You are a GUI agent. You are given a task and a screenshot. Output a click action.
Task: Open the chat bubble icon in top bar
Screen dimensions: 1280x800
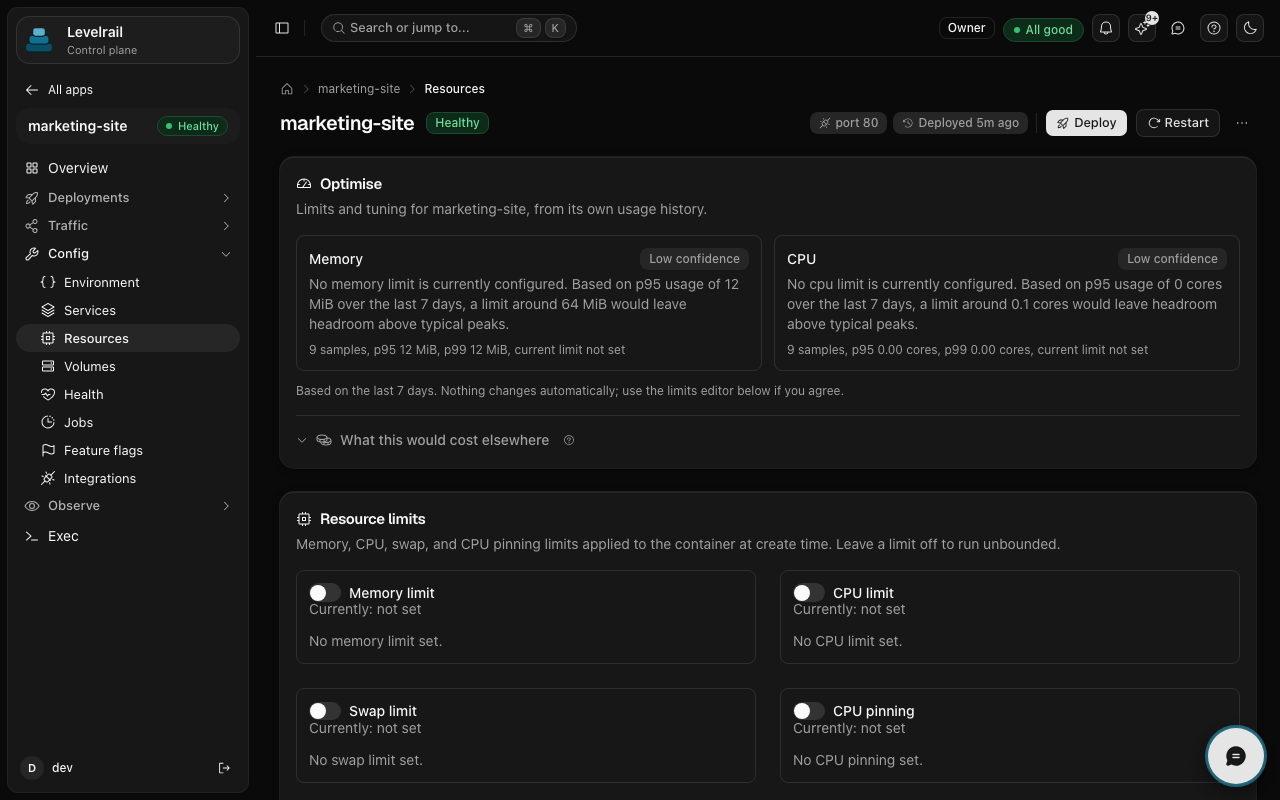1178,28
